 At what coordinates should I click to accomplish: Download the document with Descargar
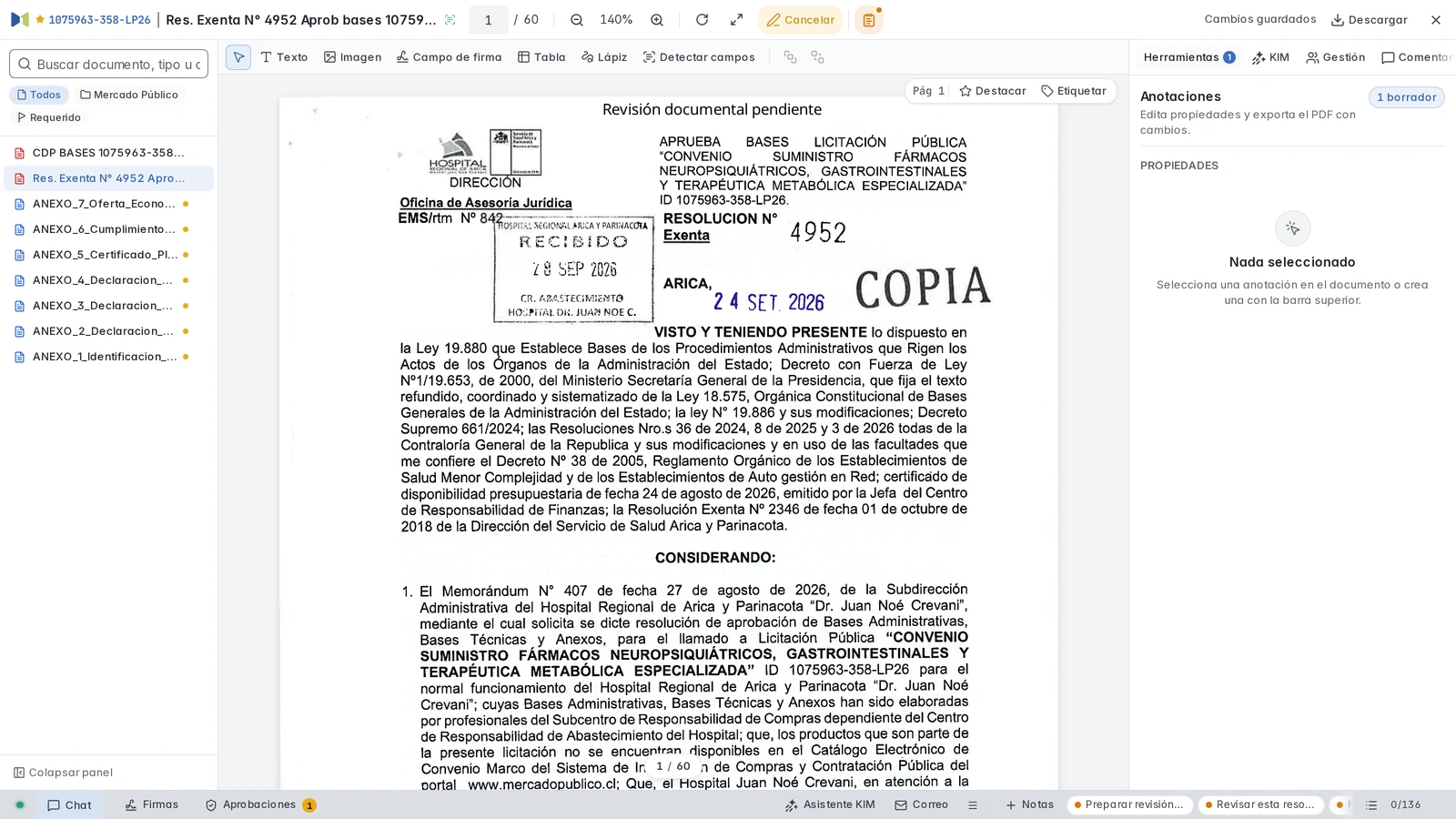[x=1370, y=20]
